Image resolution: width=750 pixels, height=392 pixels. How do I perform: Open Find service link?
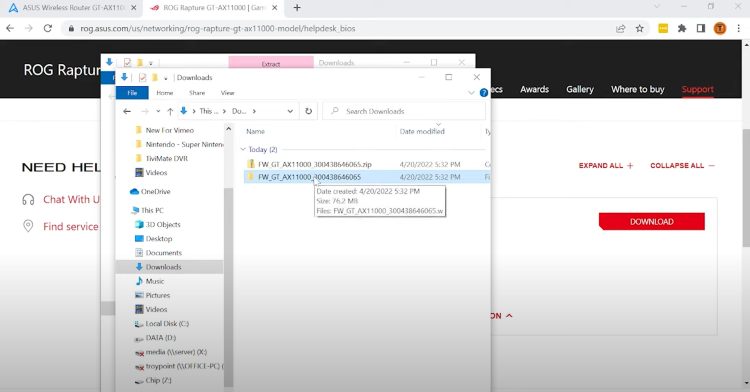click(70, 227)
